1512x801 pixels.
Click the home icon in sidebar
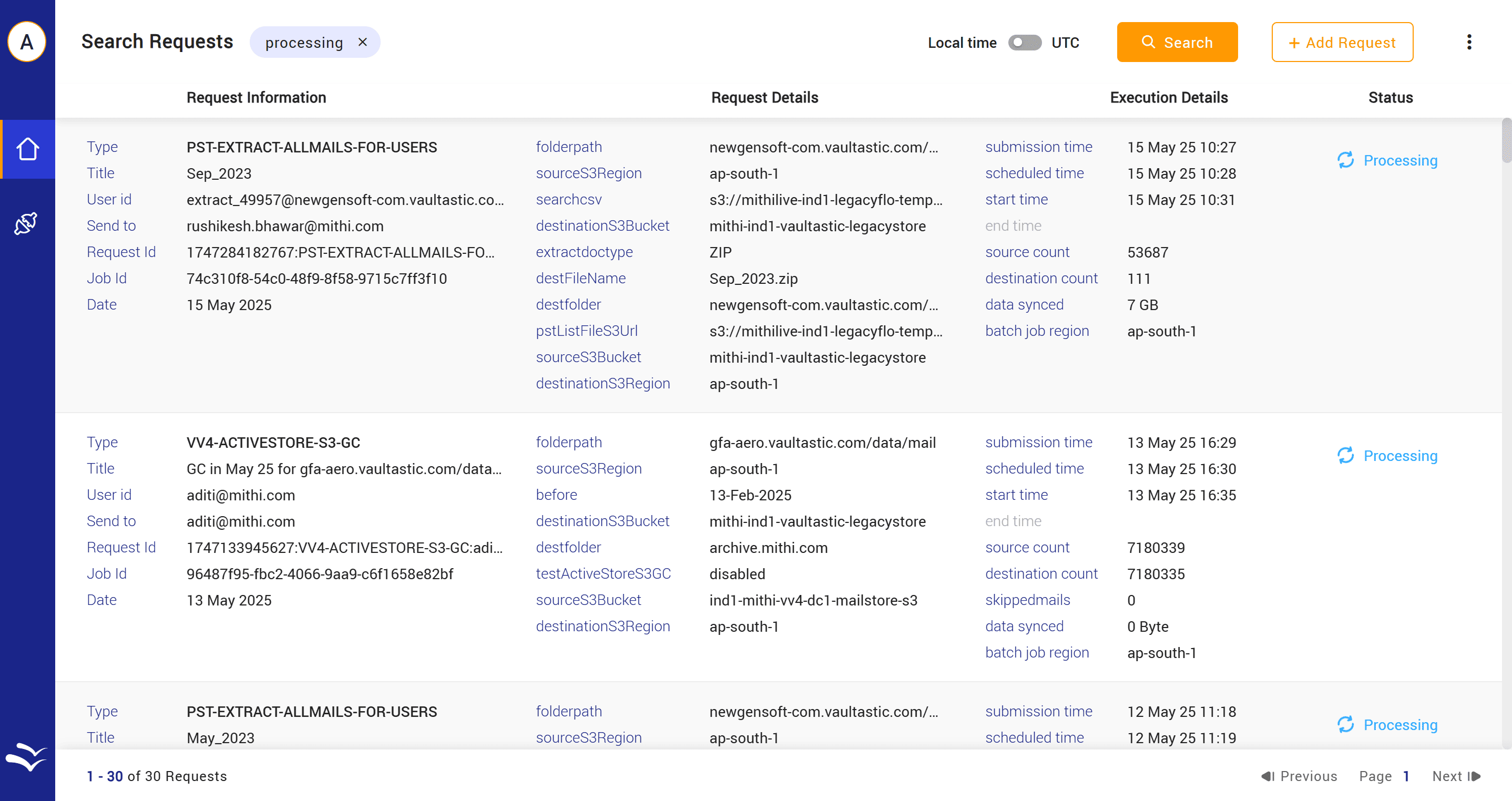(x=27, y=149)
